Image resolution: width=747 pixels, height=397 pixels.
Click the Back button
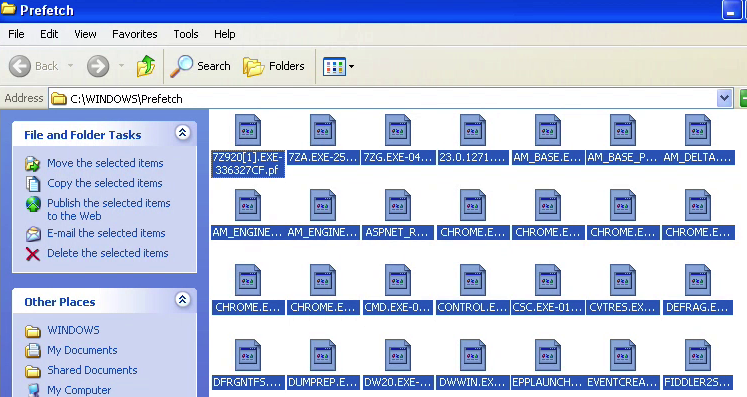coord(34,66)
